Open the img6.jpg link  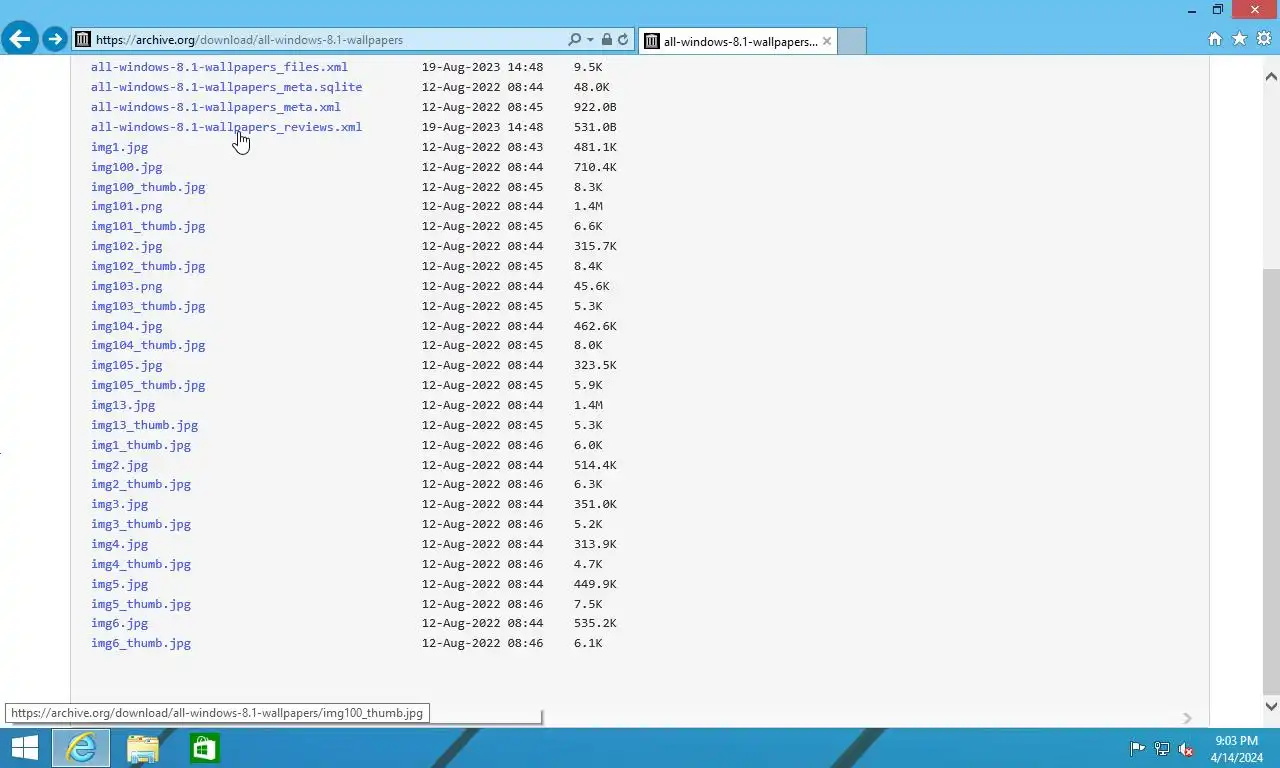pyautogui.click(x=119, y=623)
